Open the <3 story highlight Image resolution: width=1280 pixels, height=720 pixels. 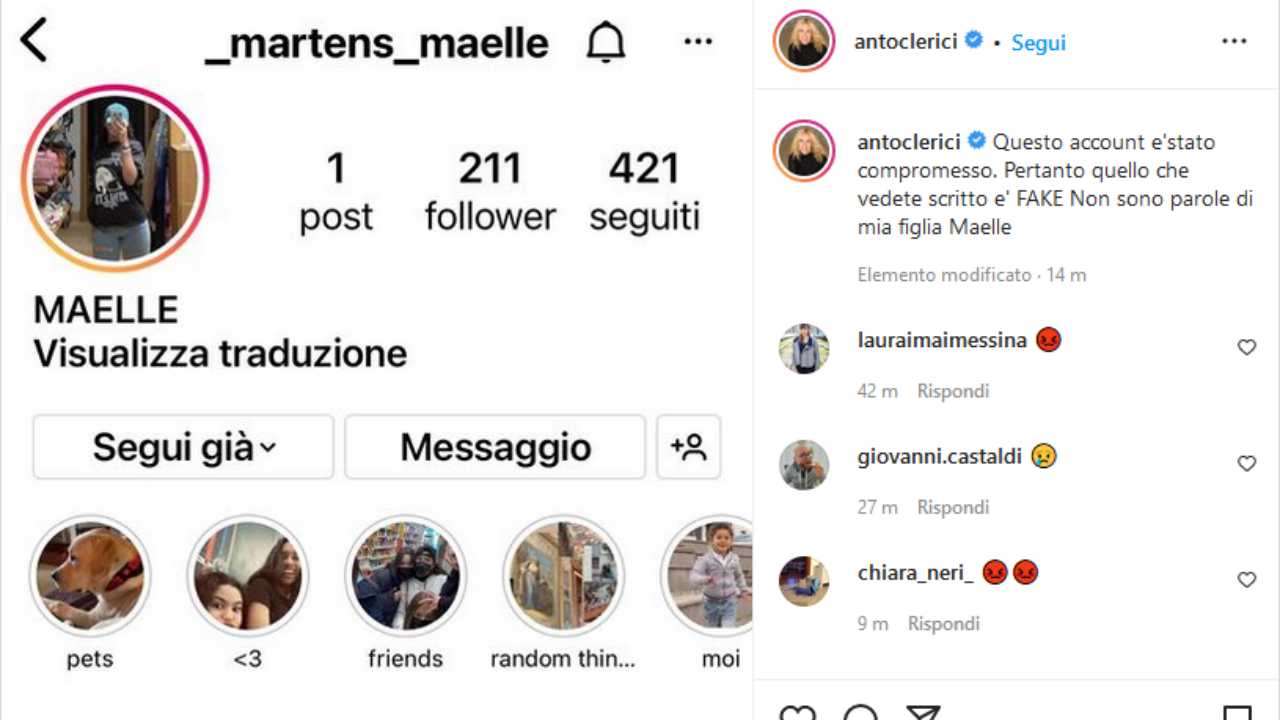click(x=247, y=577)
